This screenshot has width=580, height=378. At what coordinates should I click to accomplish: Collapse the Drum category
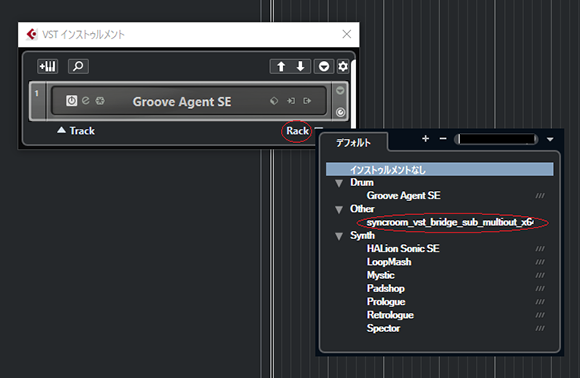pyautogui.click(x=339, y=183)
